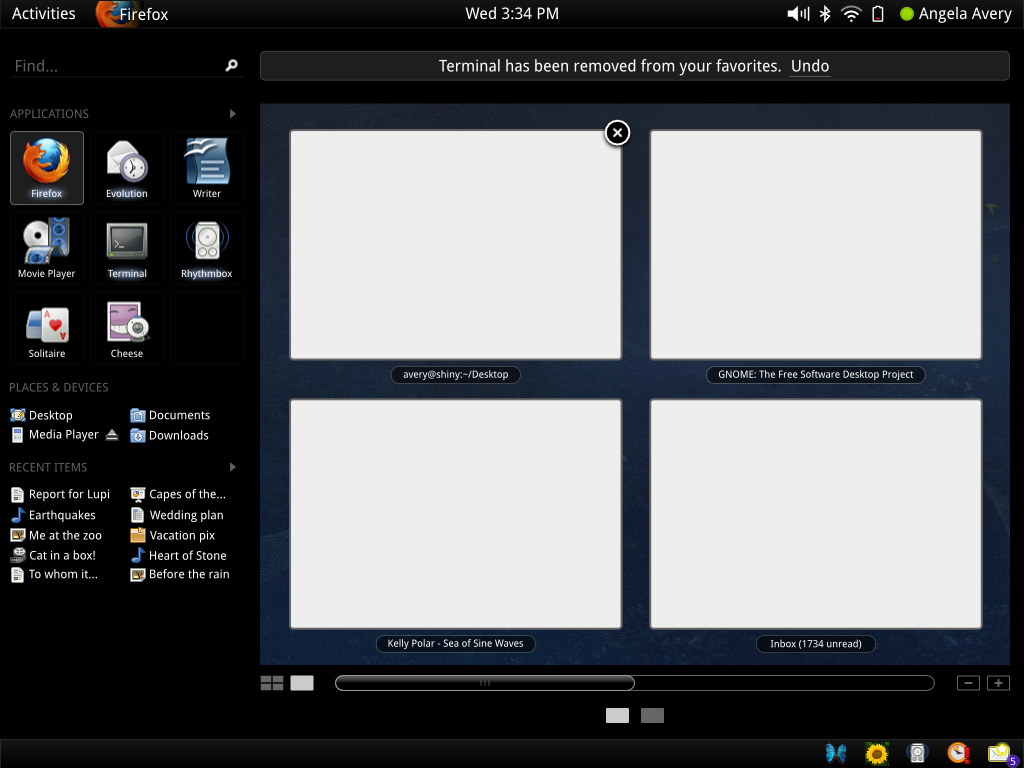Open the Activities overview menu
Image resolution: width=1024 pixels, height=768 pixels.
tap(44, 13)
